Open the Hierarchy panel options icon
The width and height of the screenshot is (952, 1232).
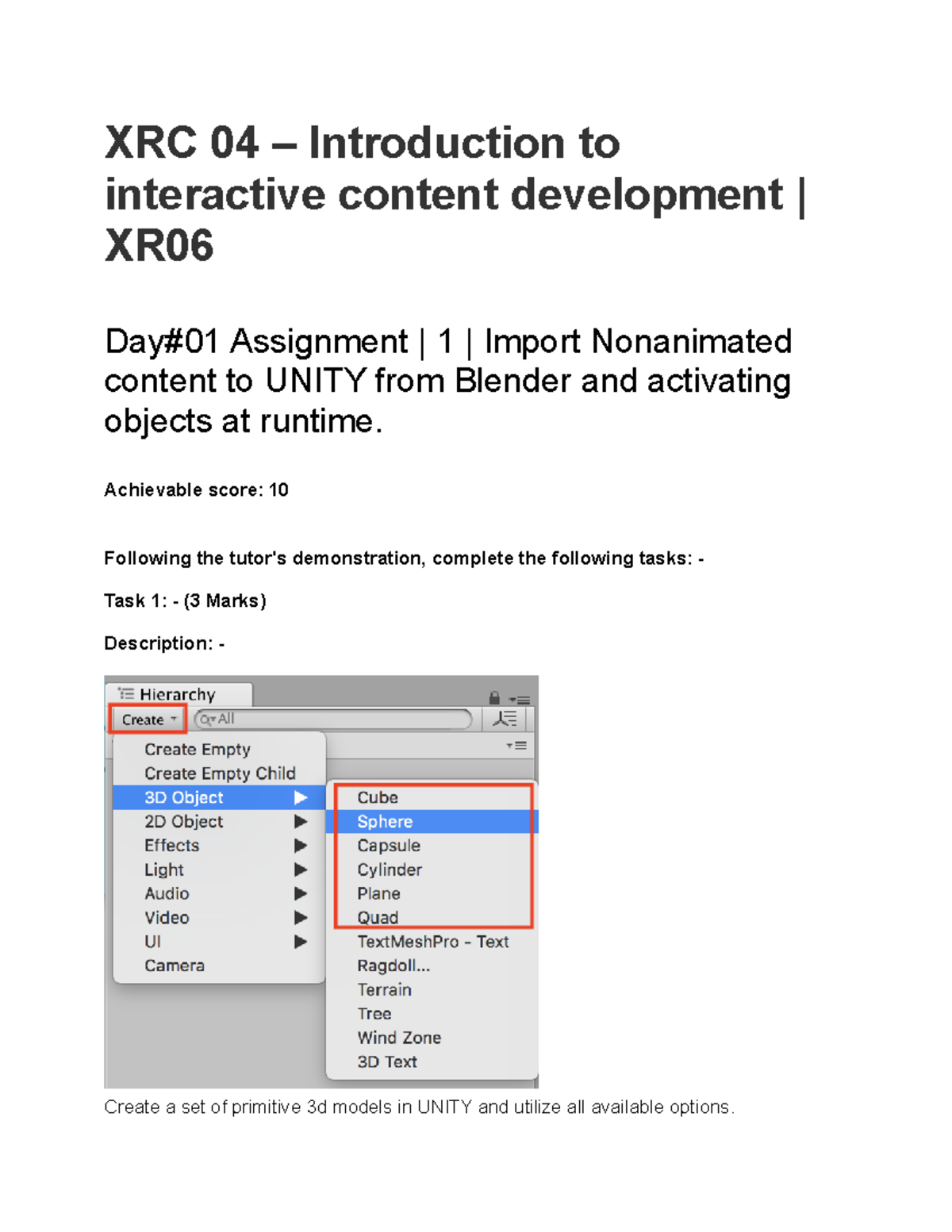[520, 700]
